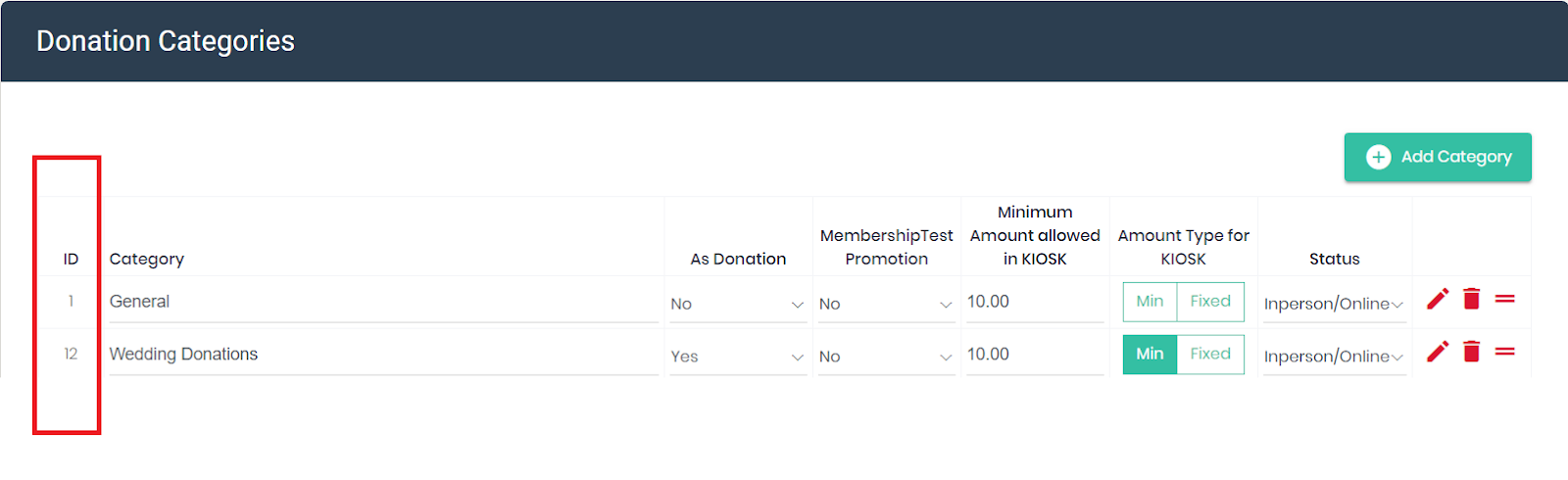
Task: Click the reorder handle icon for General
Action: tap(1505, 300)
